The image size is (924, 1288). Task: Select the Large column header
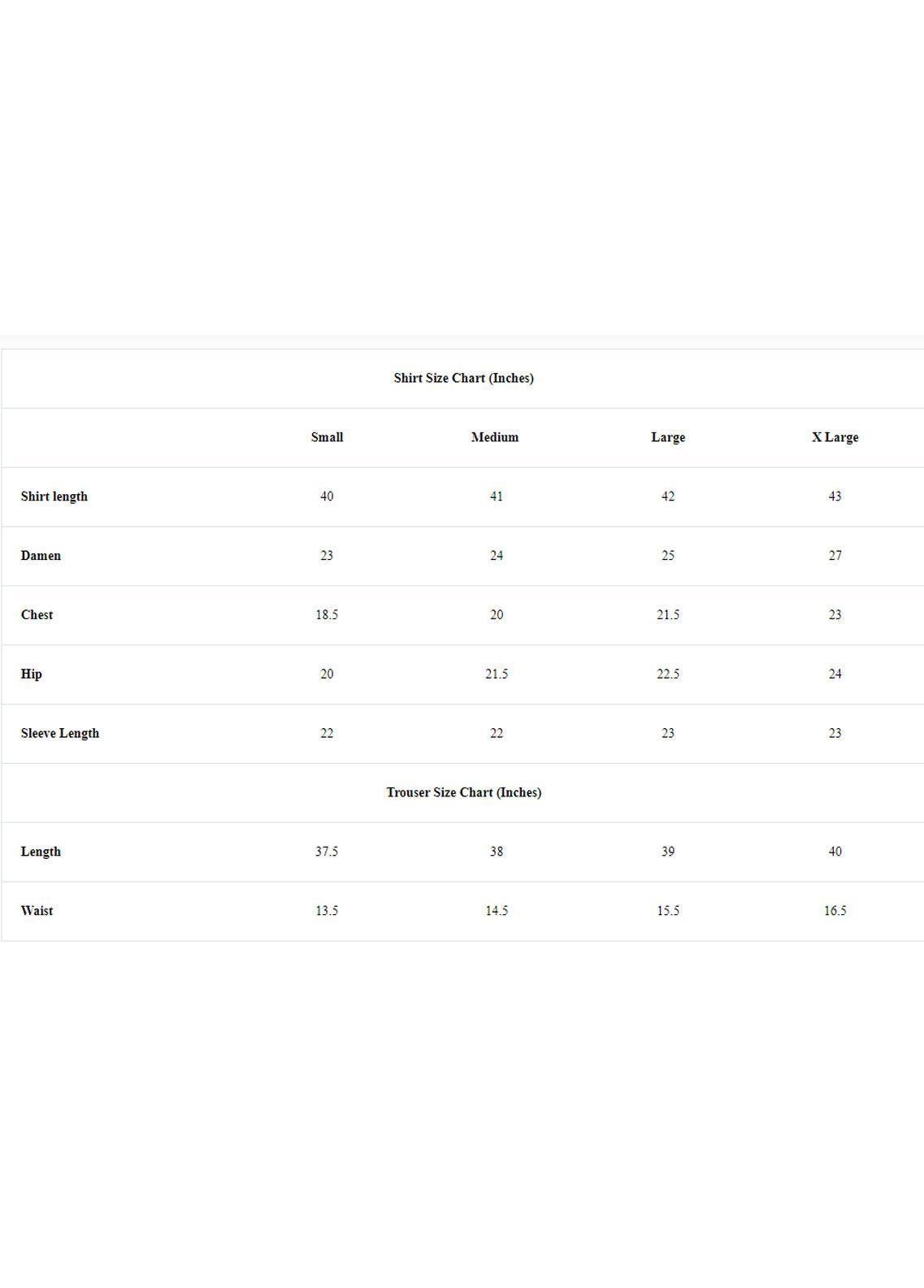click(x=668, y=437)
